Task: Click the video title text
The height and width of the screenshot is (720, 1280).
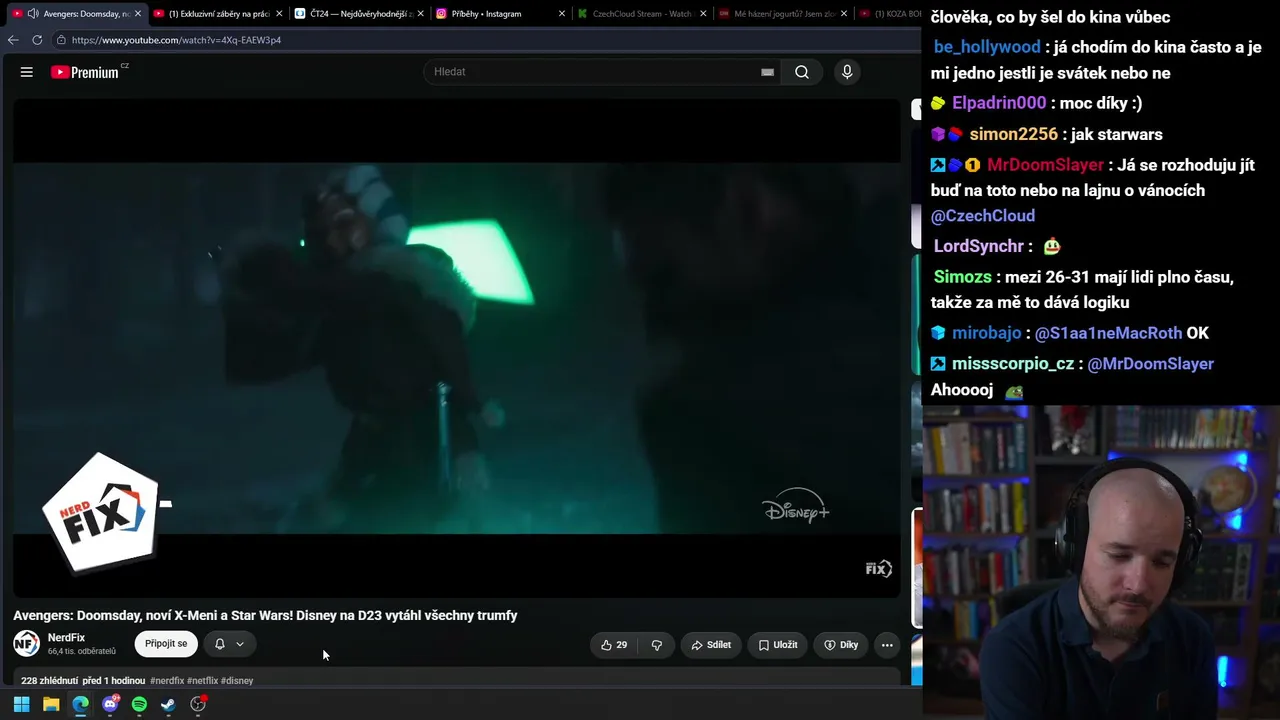Action: pyautogui.click(x=265, y=615)
